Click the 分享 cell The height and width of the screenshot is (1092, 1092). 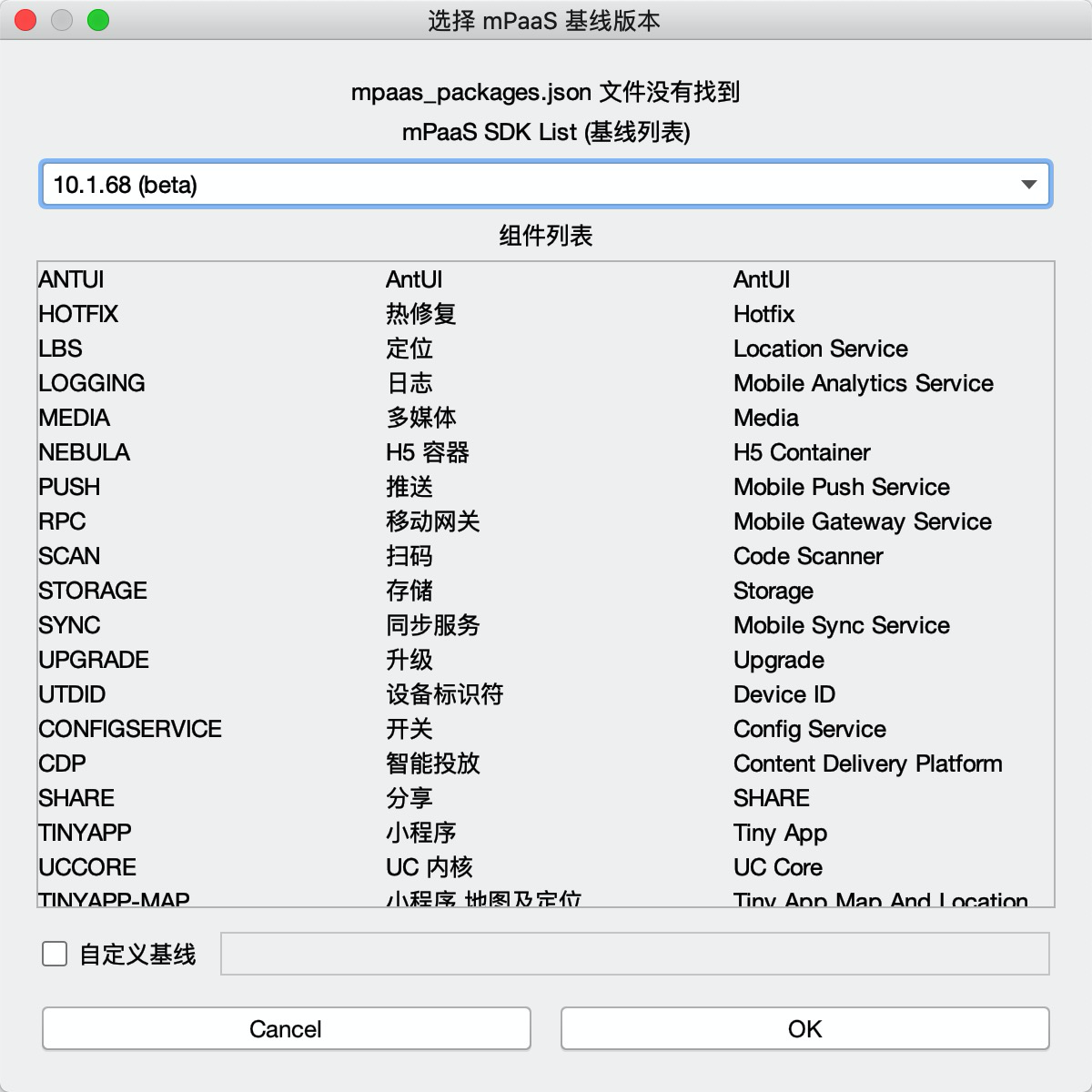409,798
